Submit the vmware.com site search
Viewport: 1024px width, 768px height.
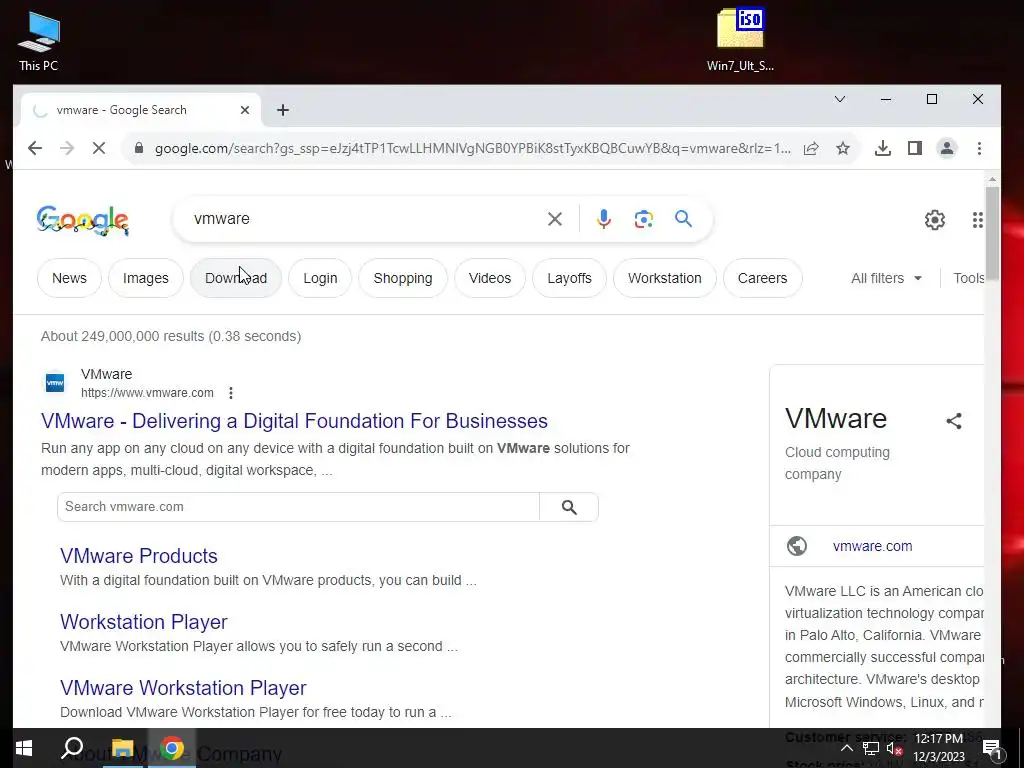(569, 507)
